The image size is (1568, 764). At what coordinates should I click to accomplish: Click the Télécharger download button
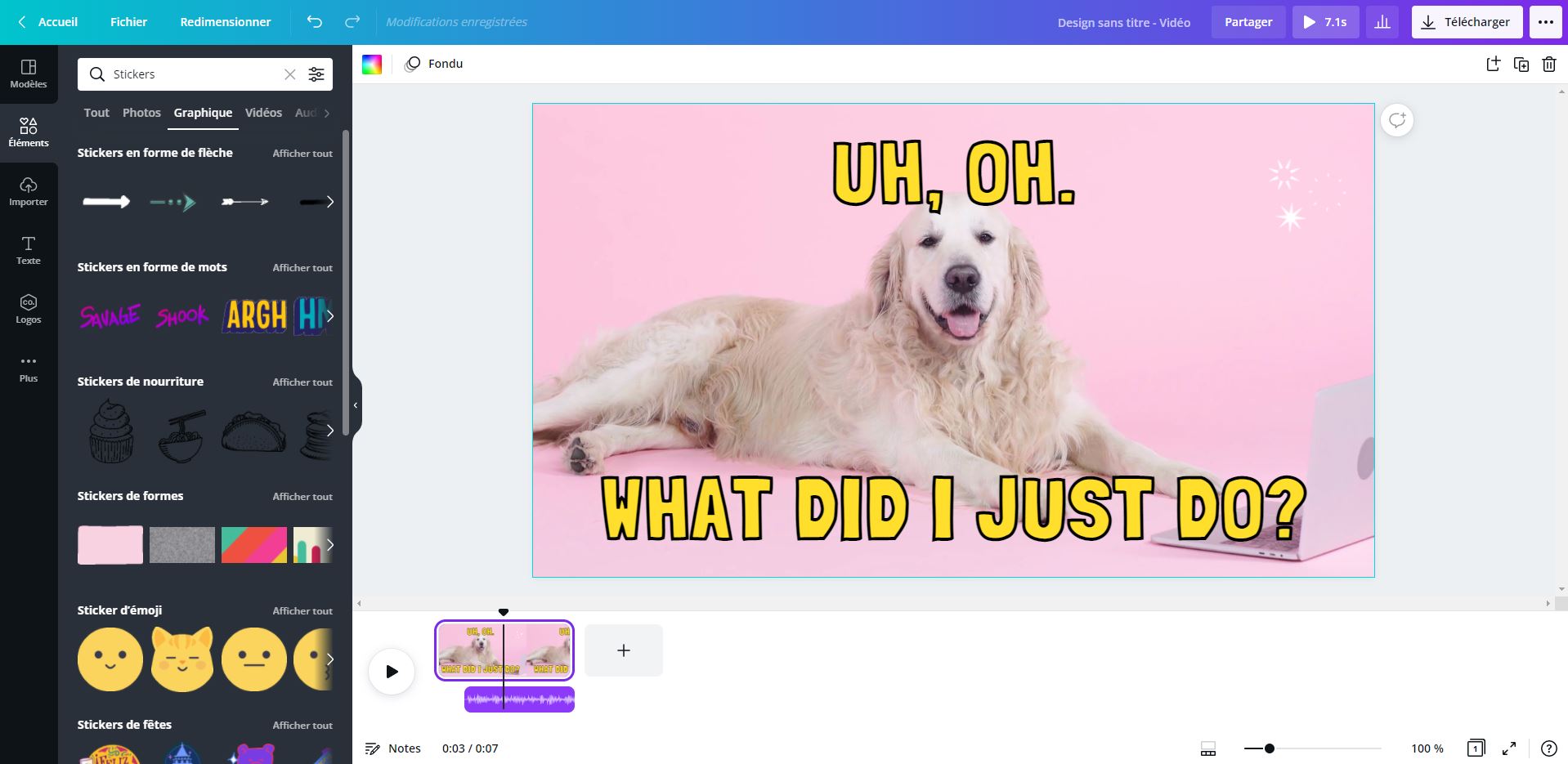(1467, 22)
